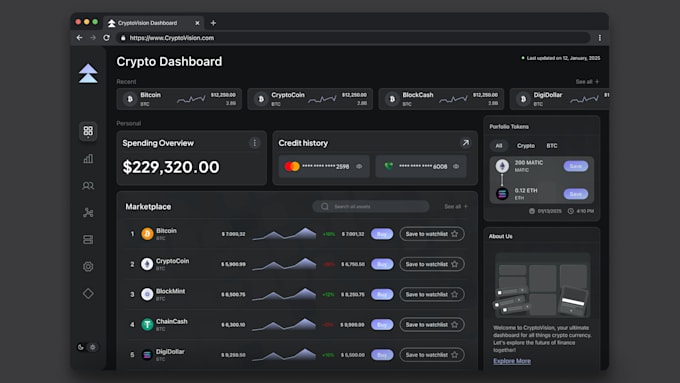Save the 0.12 ETH token

(575, 194)
